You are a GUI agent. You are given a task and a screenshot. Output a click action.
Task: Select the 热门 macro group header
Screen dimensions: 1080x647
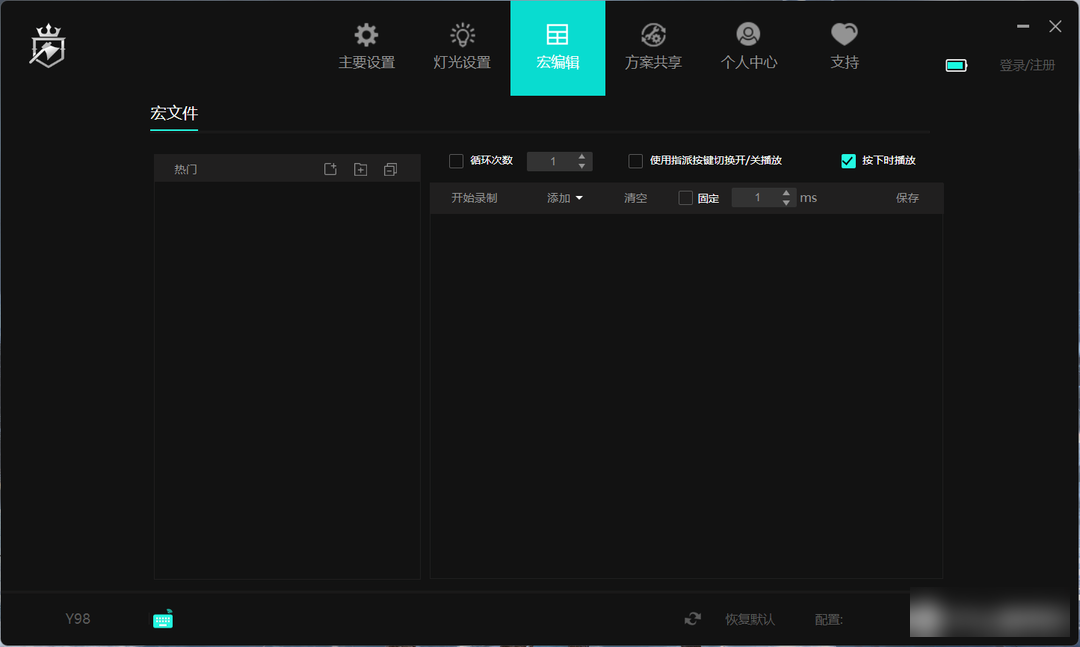pyautogui.click(x=185, y=169)
